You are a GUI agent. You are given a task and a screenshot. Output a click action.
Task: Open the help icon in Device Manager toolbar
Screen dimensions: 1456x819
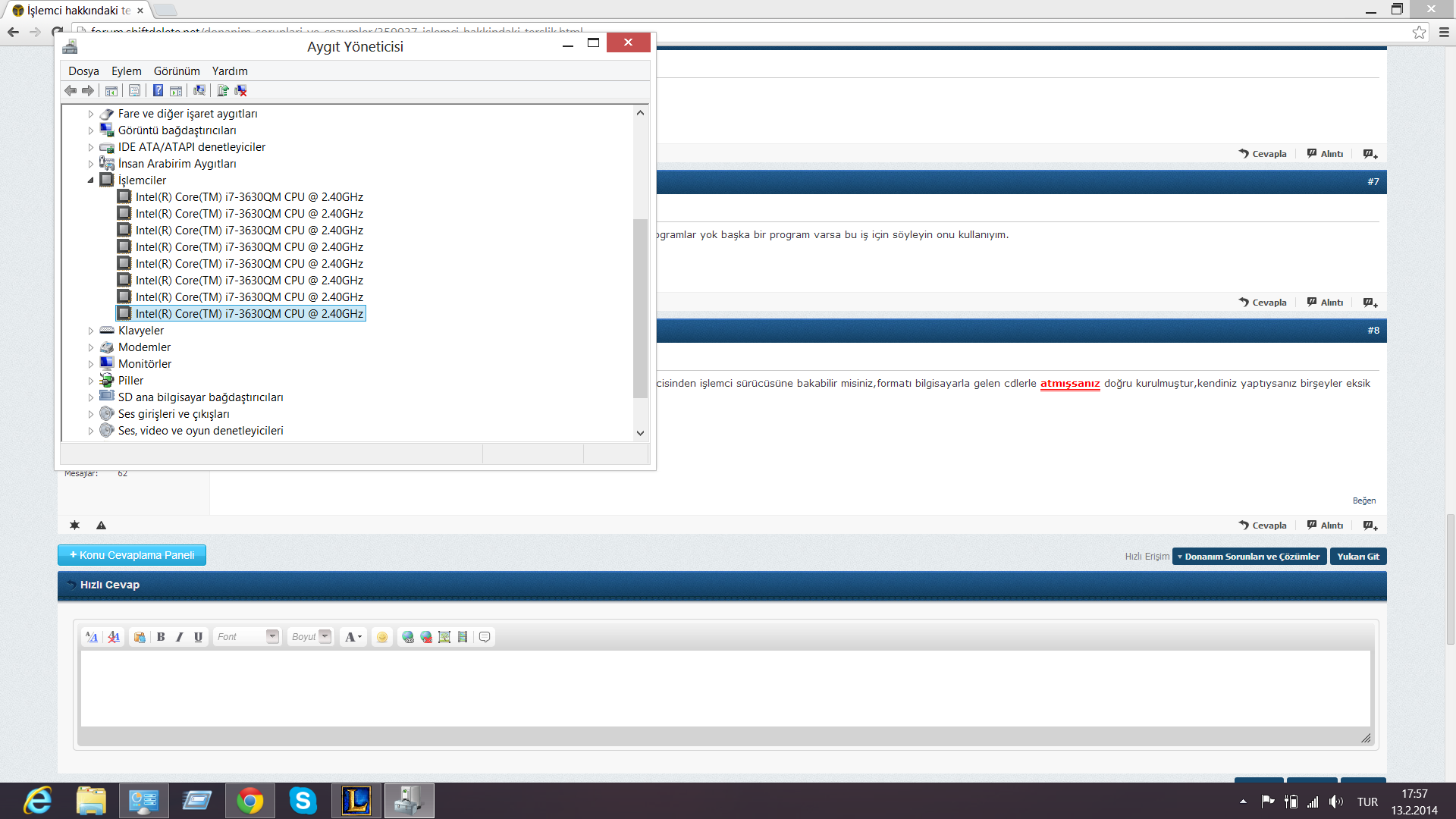[158, 91]
